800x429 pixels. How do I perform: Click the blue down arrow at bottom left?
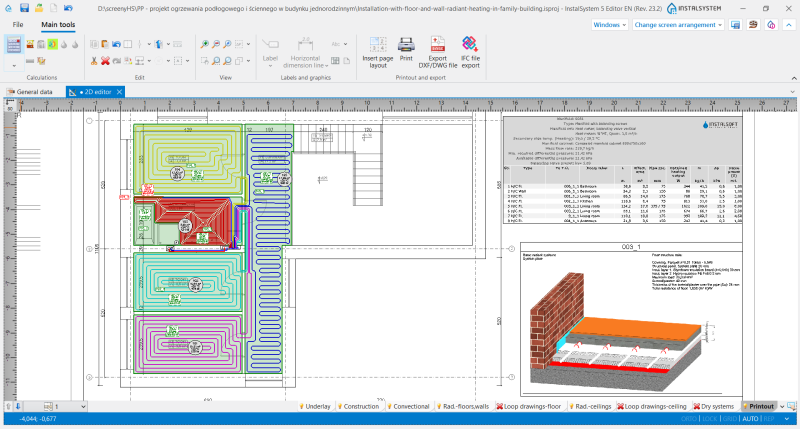pyautogui.click(x=18, y=407)
